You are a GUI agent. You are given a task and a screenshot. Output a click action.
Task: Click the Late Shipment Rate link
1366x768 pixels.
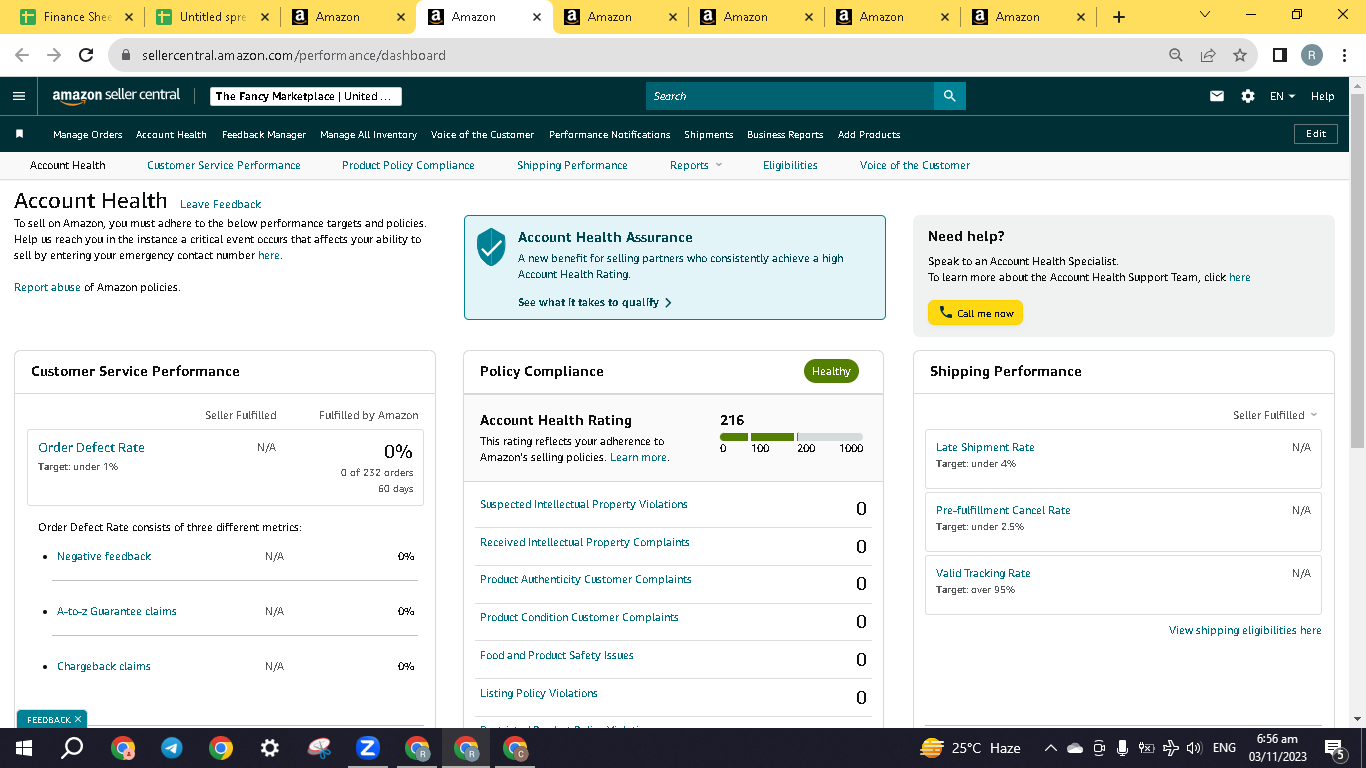[985, 447]
